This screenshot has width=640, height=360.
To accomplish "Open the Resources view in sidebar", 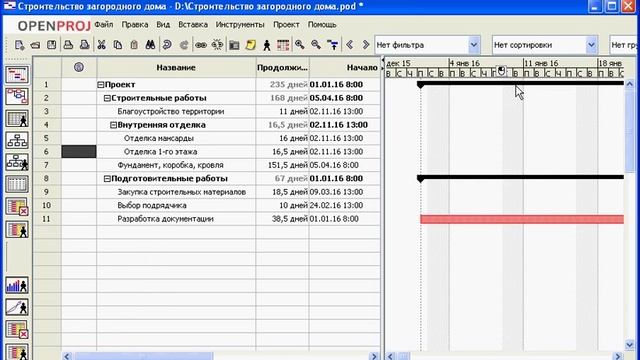I will (x=17, y=118).
